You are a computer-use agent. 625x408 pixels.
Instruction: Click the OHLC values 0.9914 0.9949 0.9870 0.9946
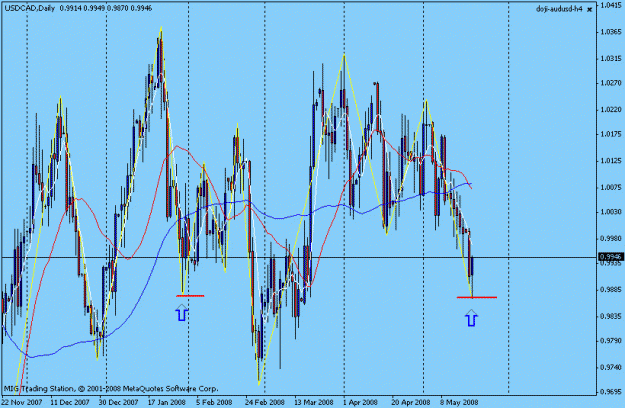[106, 8]
